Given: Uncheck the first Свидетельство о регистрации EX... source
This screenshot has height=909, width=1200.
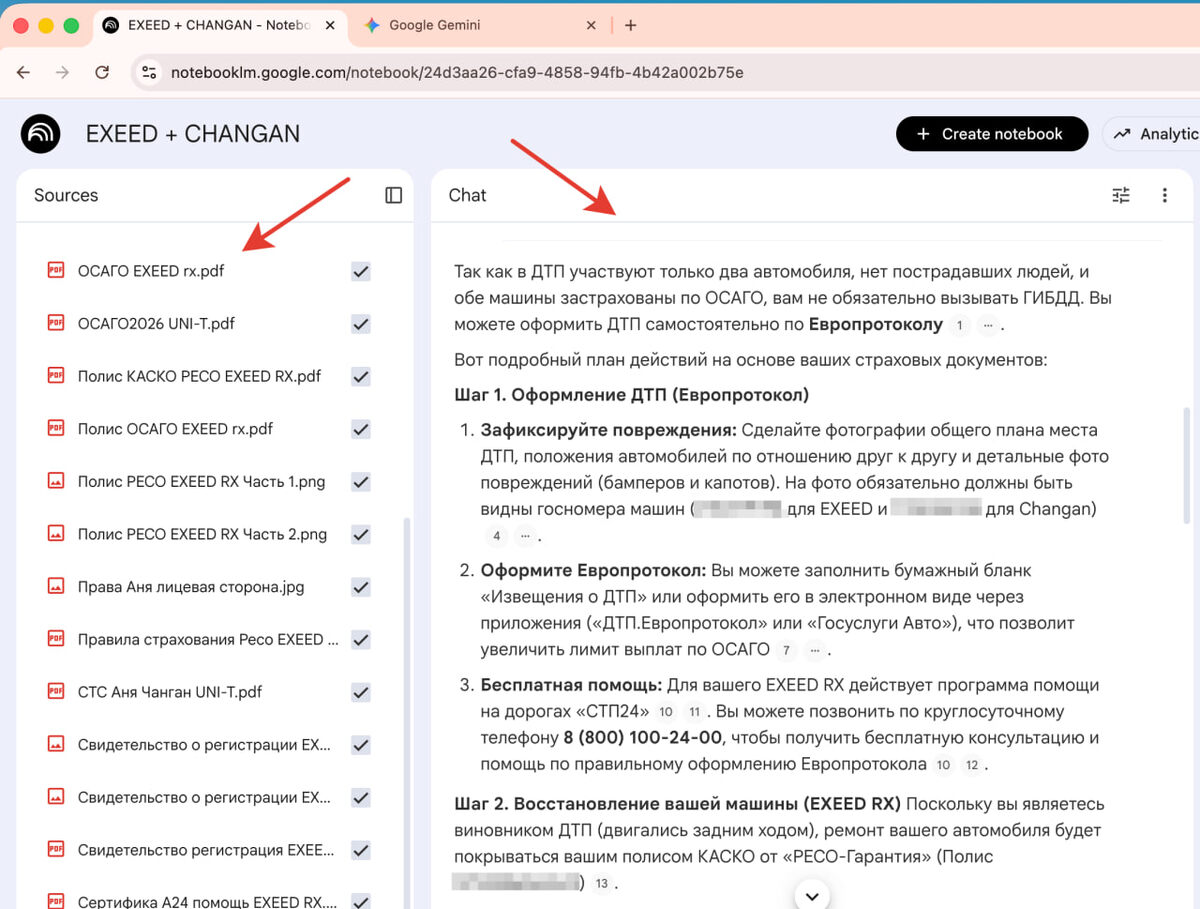Looking at the screenshot, I should click(361, 745).
